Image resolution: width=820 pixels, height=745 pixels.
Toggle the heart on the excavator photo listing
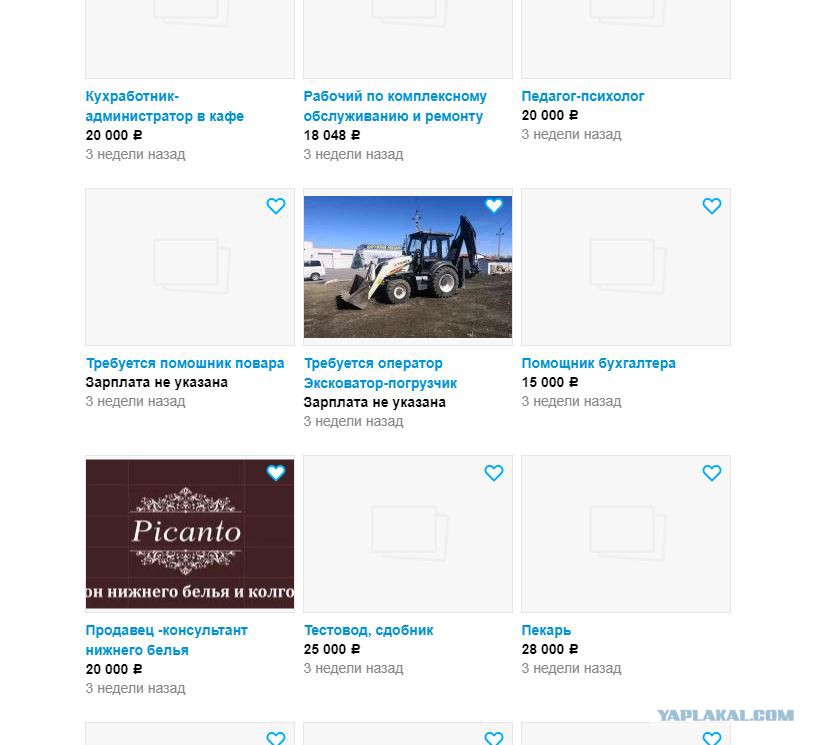pyautogui.click(x=494, y=206)
